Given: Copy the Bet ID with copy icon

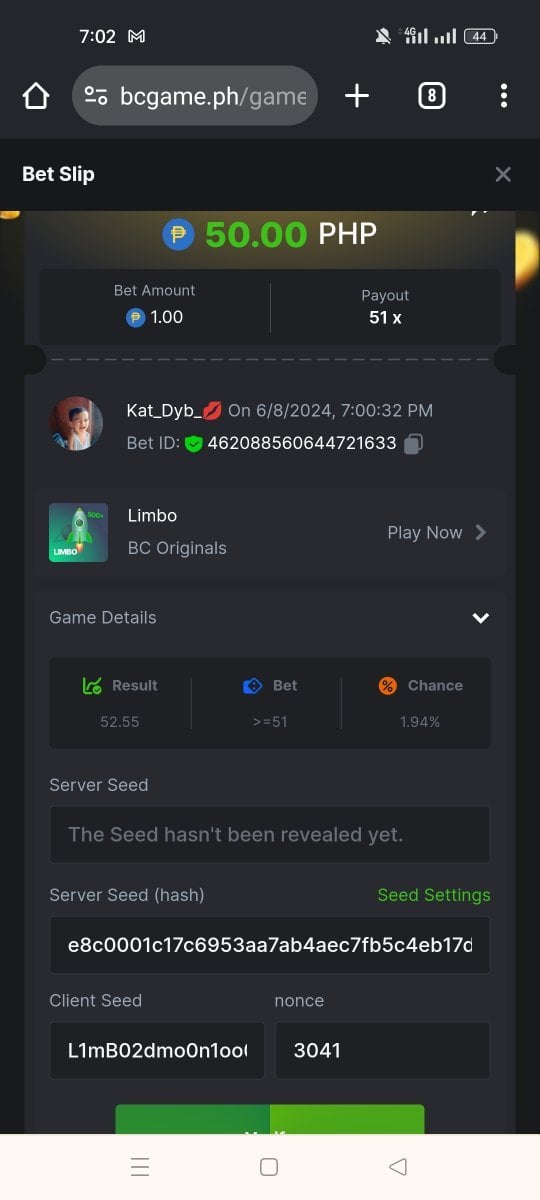Looking at the screenshot, I should 413,443.
